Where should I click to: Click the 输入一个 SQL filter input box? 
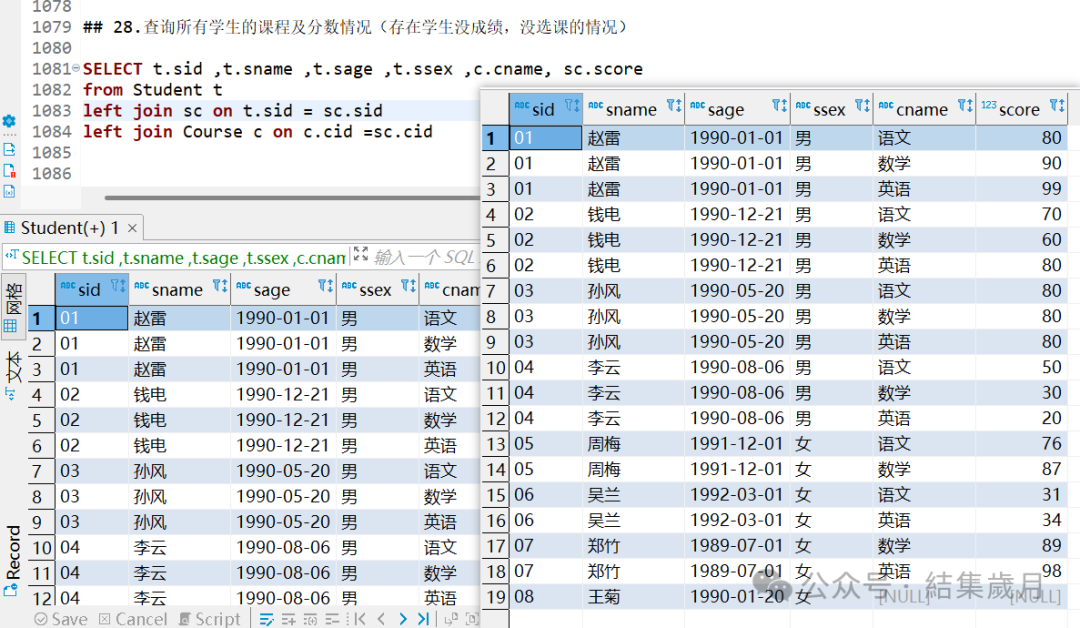(424, 258)
